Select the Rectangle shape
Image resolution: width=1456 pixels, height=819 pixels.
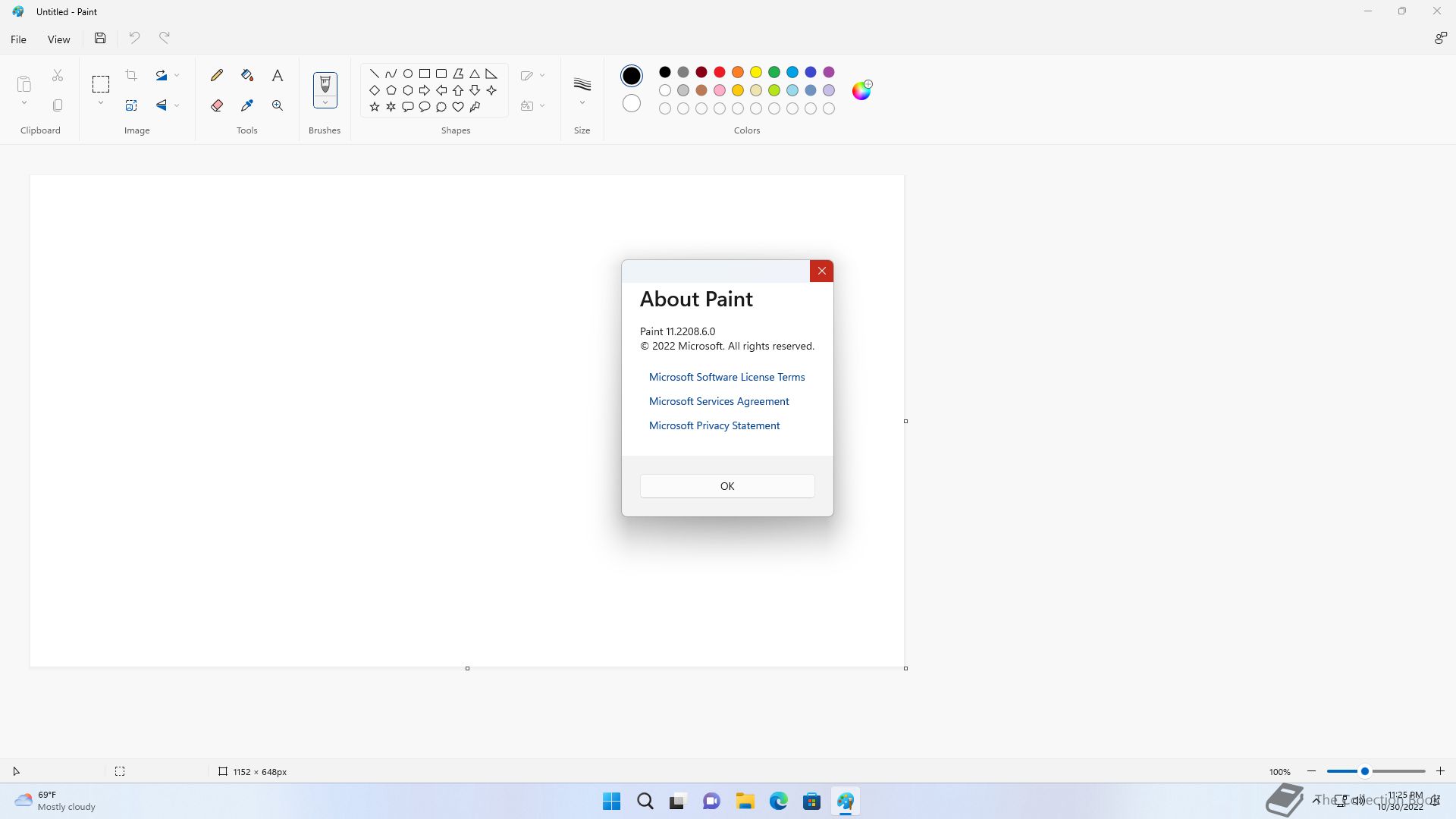point(425,74)
